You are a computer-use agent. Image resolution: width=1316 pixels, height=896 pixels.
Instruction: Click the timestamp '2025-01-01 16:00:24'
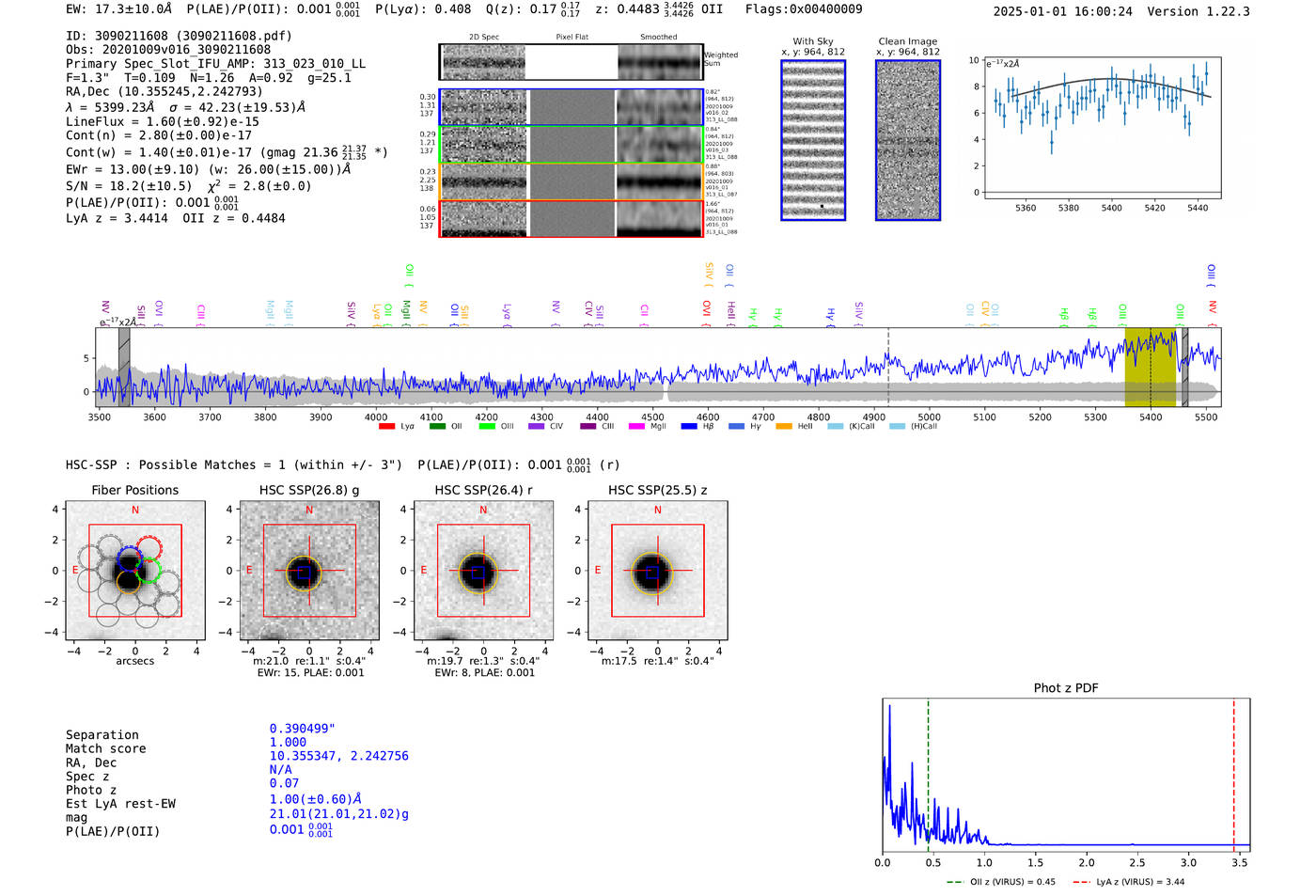(x=1062, y=11)
